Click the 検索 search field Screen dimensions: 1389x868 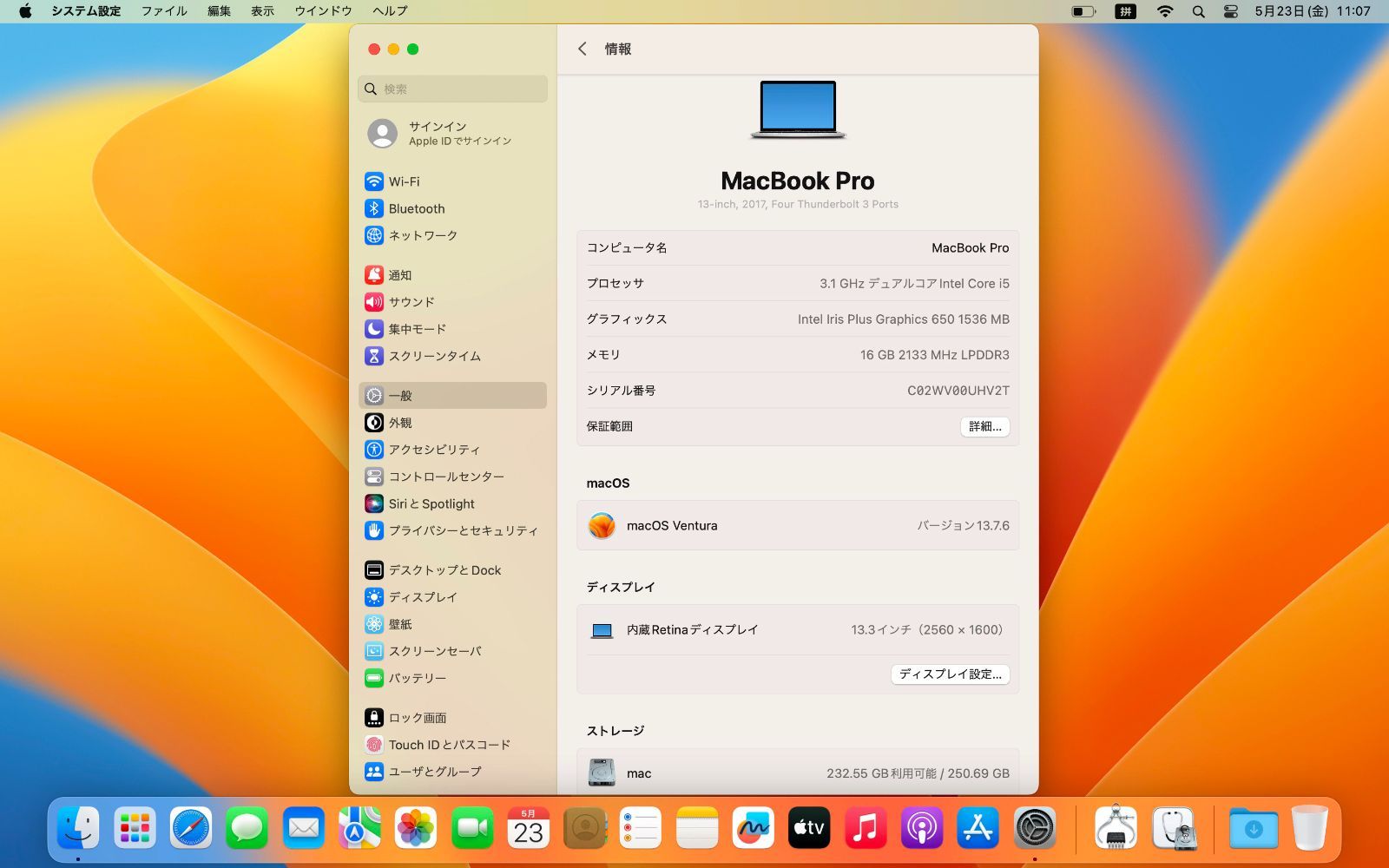tap(452, 89)
